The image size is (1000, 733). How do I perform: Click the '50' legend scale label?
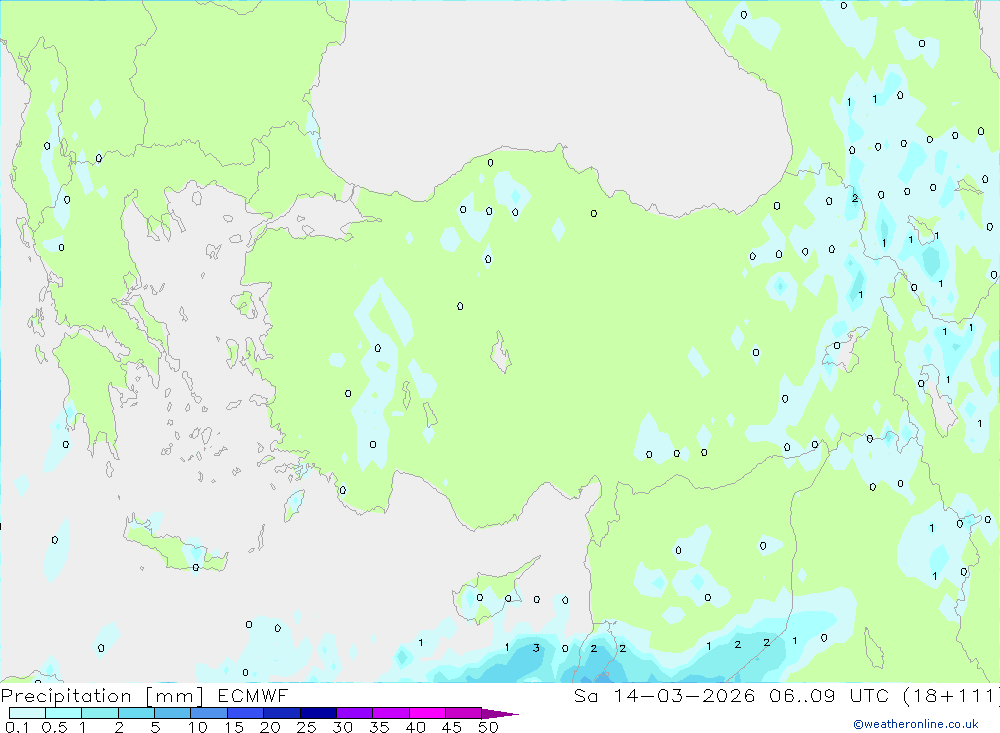pyautogui.click(x=488, y=727)
